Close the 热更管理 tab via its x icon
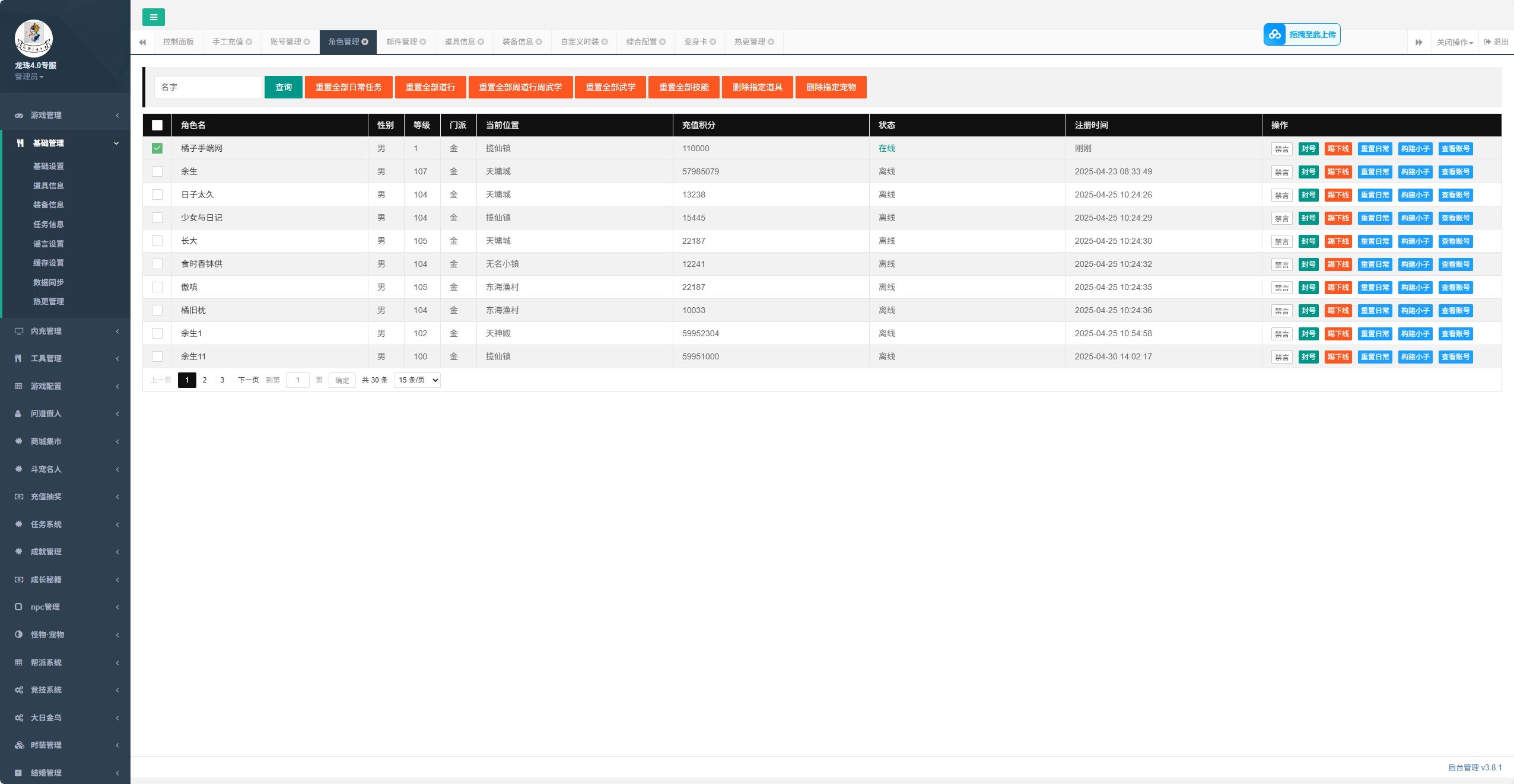Viewport: 1514px width, 784px height. pyautogui.click(x=771, y=42)
